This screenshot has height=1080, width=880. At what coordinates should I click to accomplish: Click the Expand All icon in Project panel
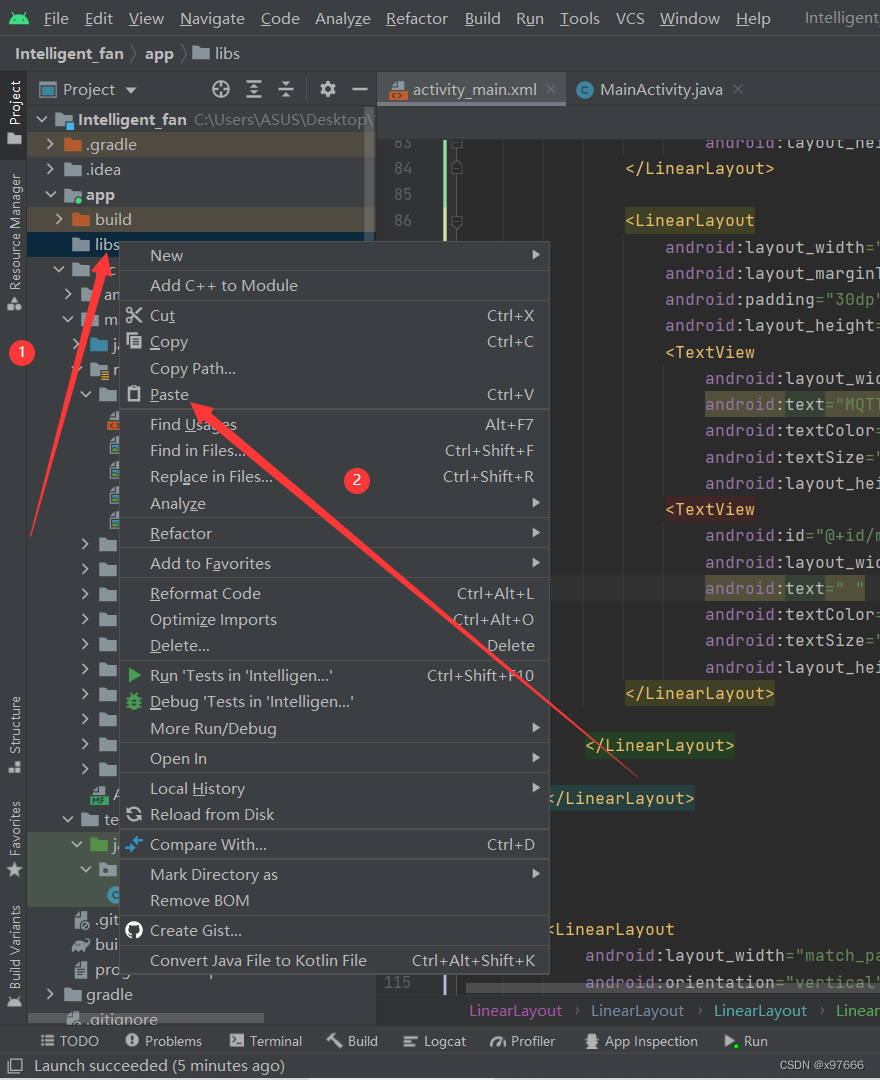(x=254, y=90)
